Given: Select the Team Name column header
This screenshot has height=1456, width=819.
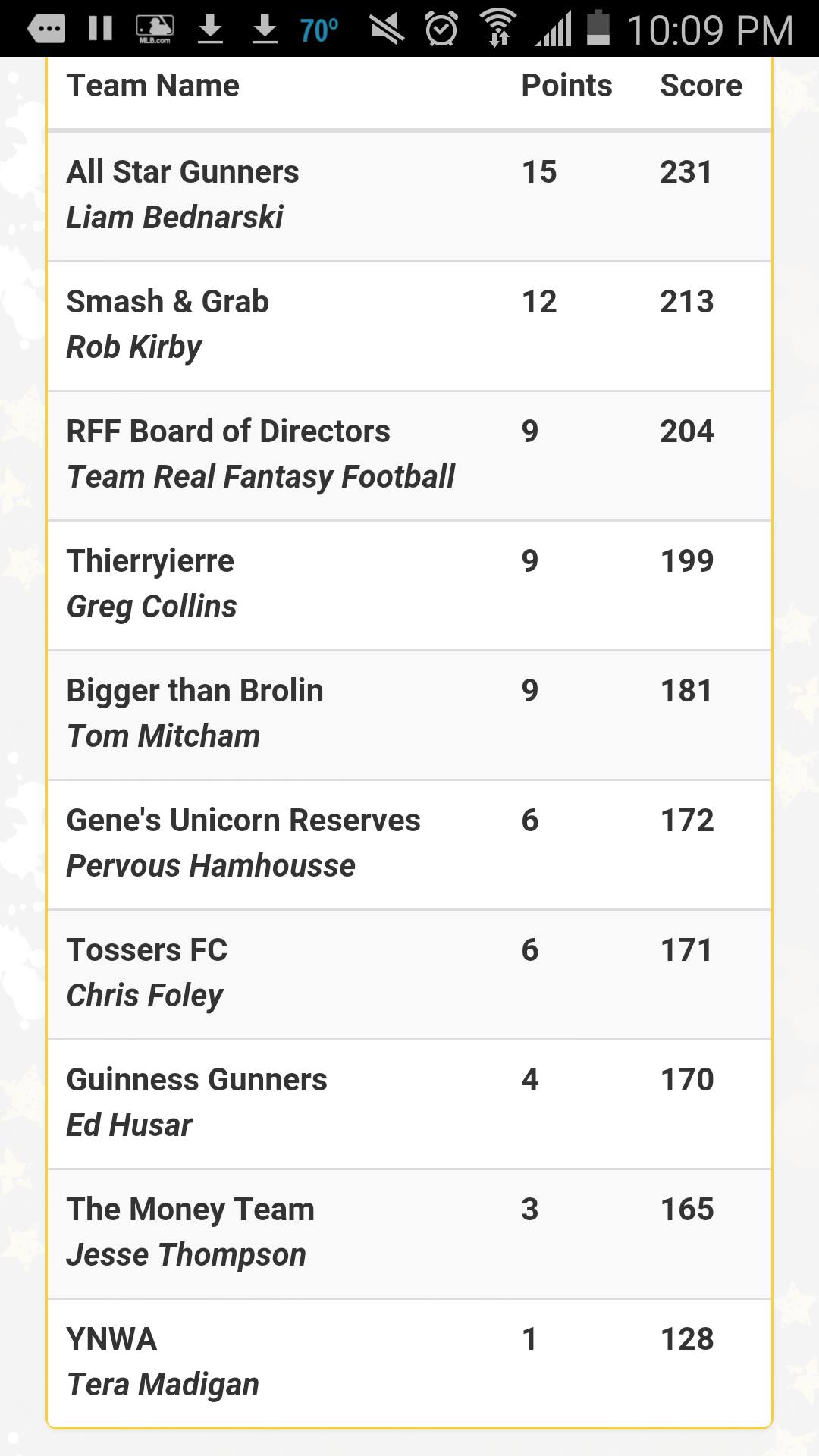Looking at the screenshot, I should (x=152, y=86).
